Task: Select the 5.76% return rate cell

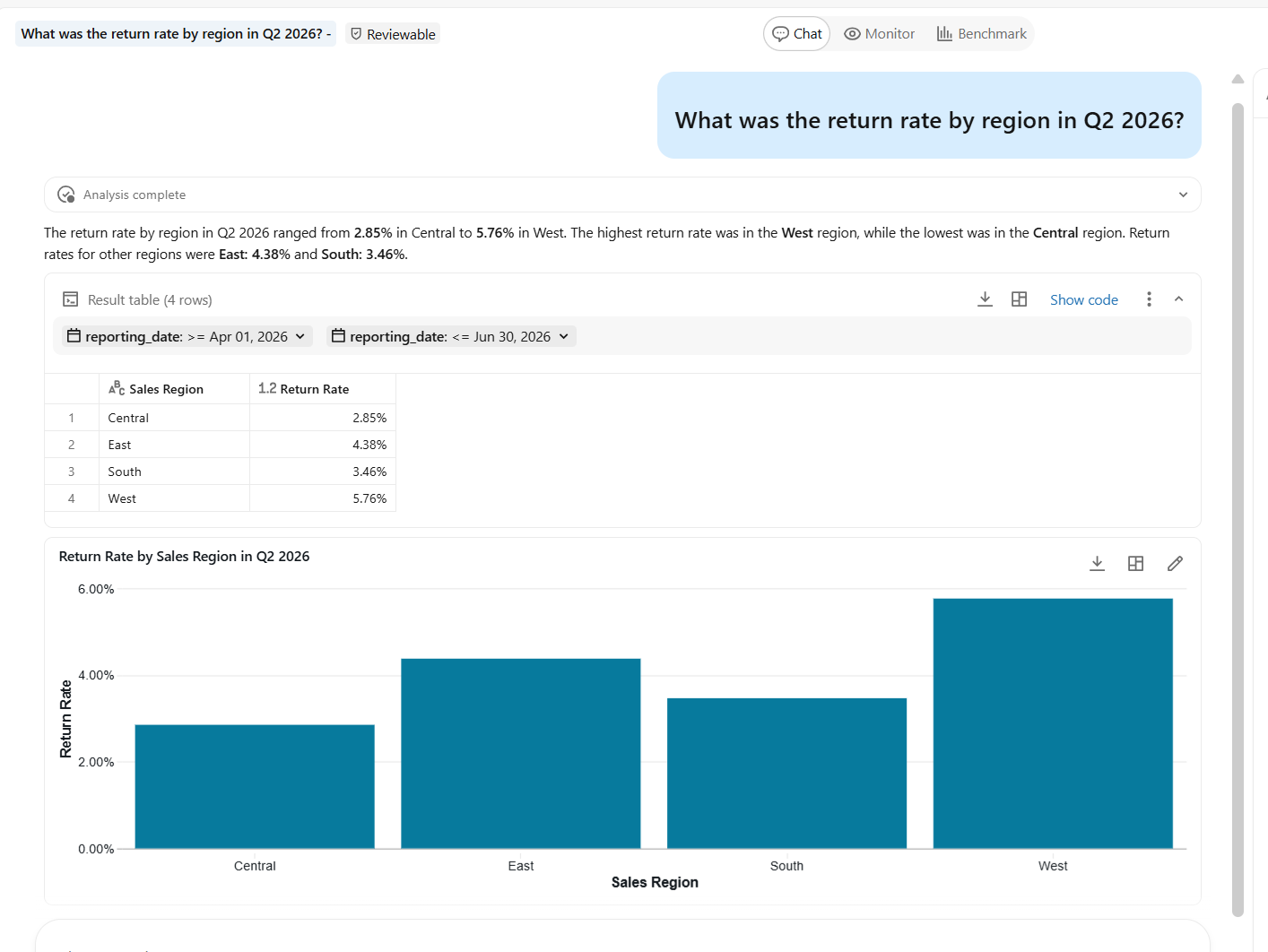Action: pyautogui.click(x=323, y=498)
